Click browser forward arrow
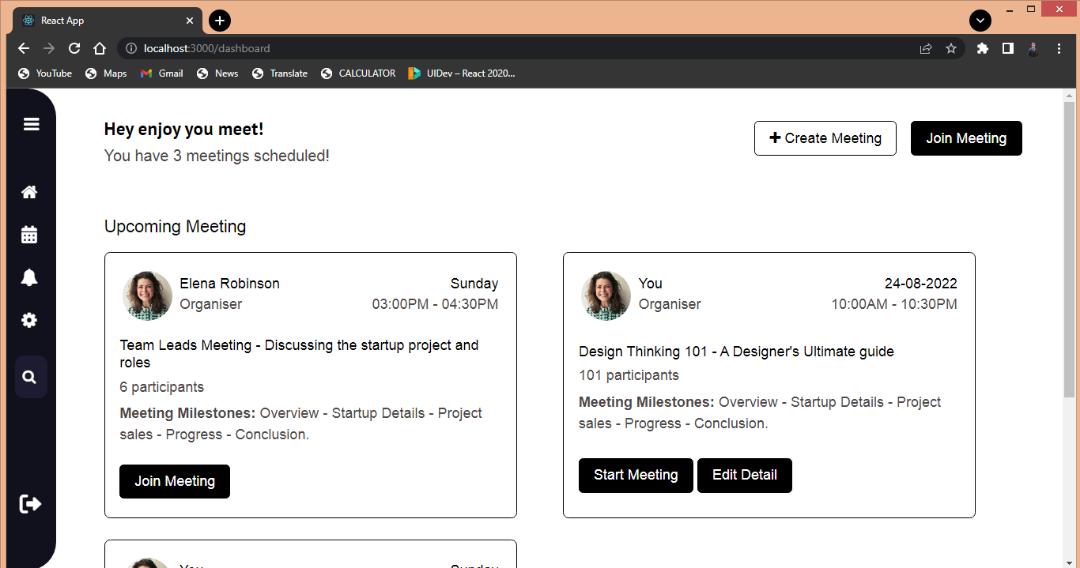Viewport: 1080px width, 568px height. tap(49, 48)
